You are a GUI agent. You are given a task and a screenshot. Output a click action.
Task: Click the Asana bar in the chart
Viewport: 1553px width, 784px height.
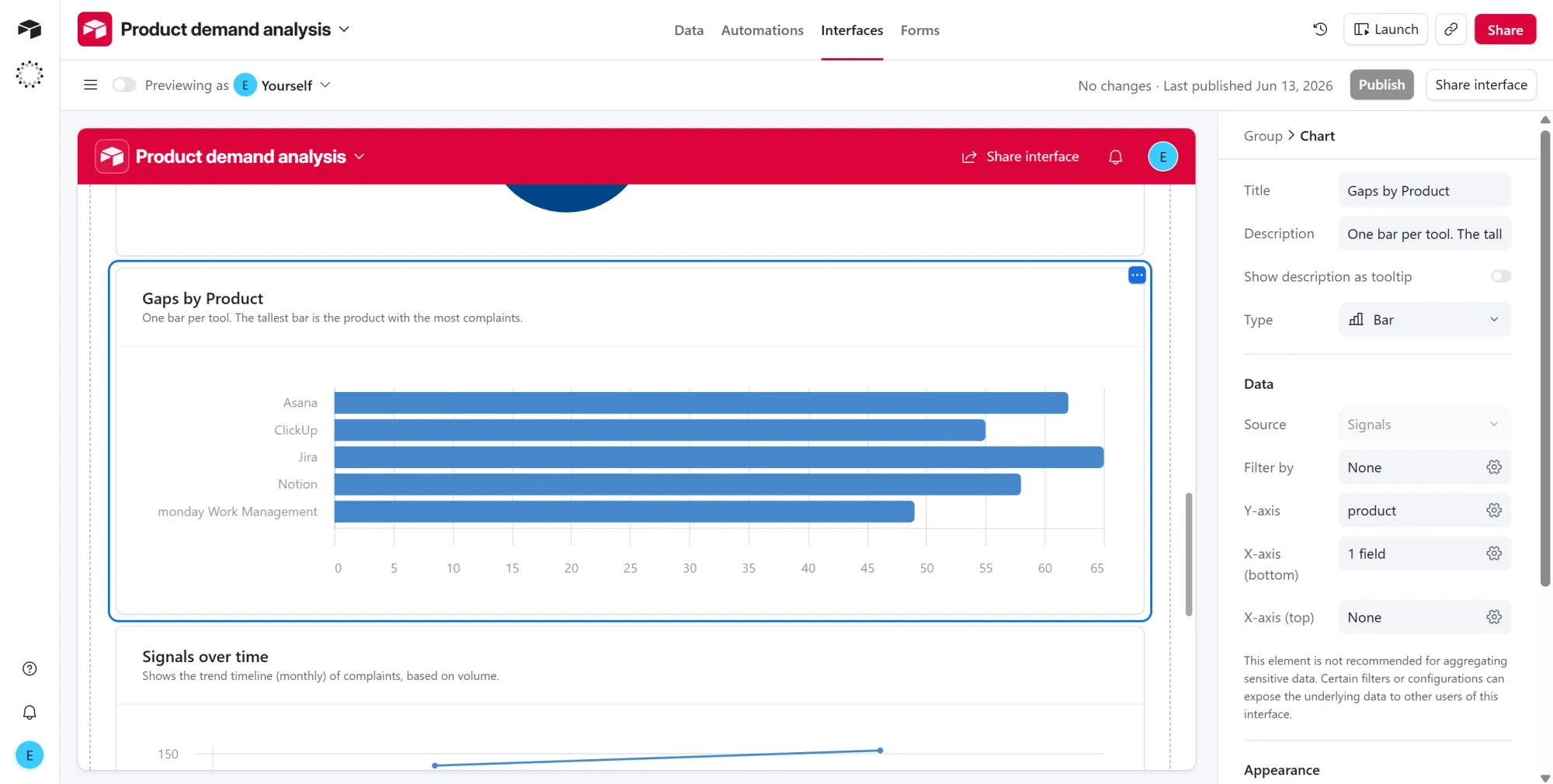701,403
